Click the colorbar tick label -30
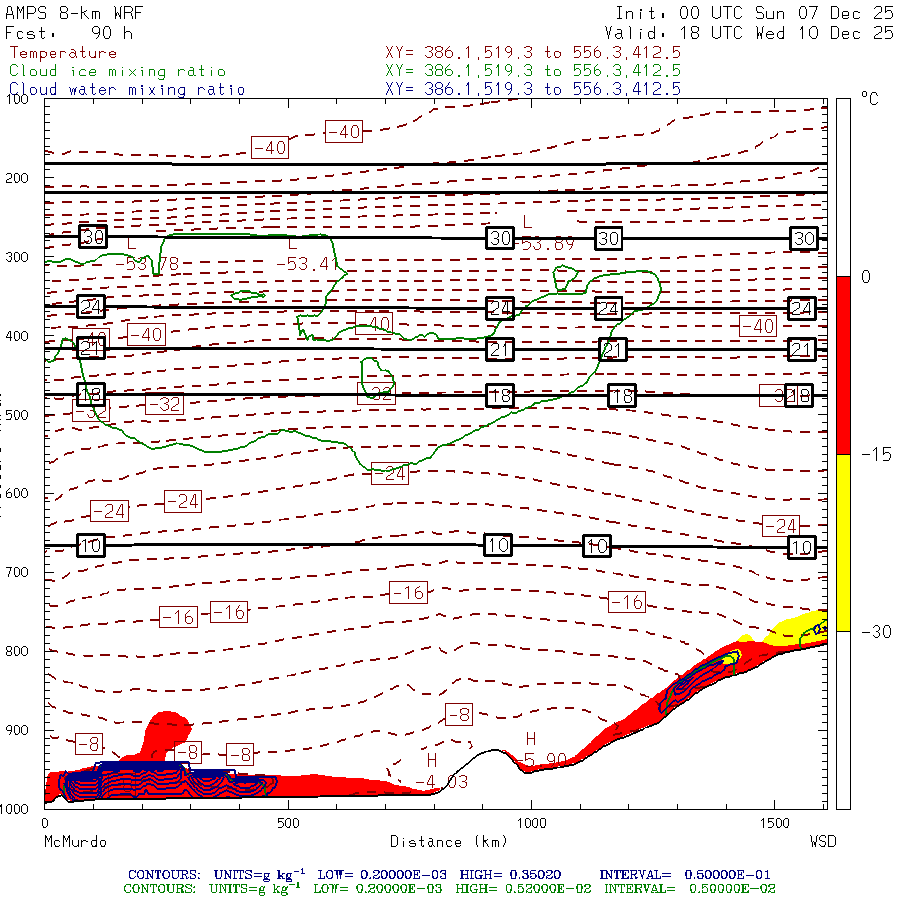 pyautogui.click(x=876, y=632)
